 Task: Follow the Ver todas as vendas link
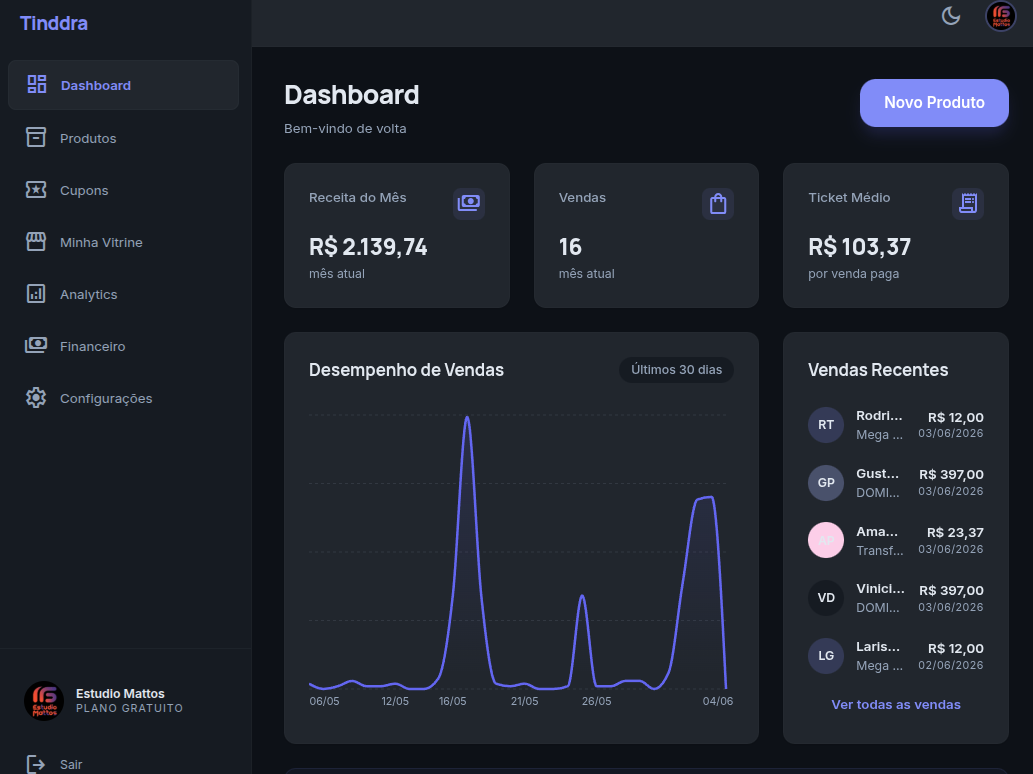click(x=896, y=704)
